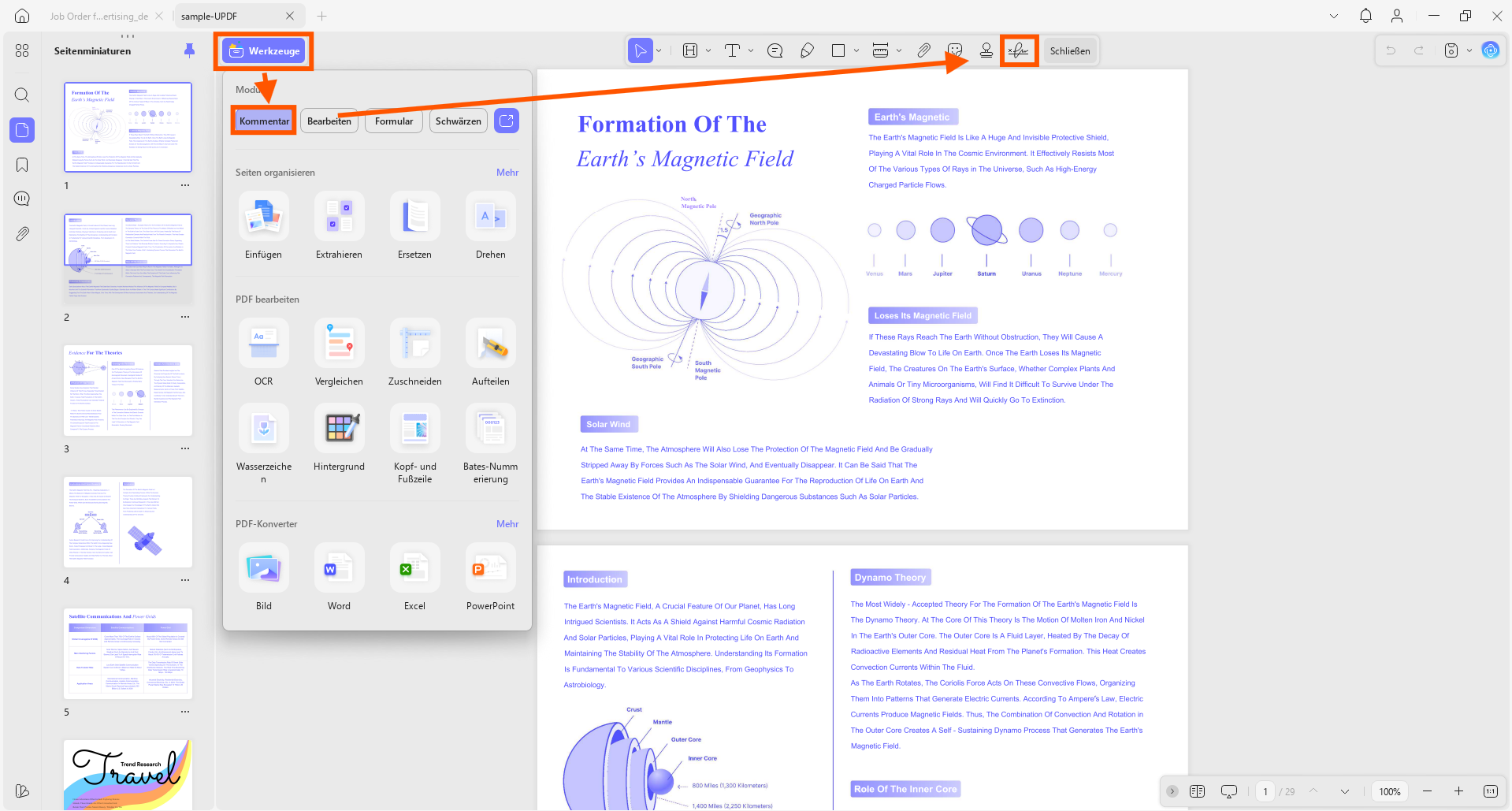
Task: Click the share/export mode button
Action: pos(507,121)
